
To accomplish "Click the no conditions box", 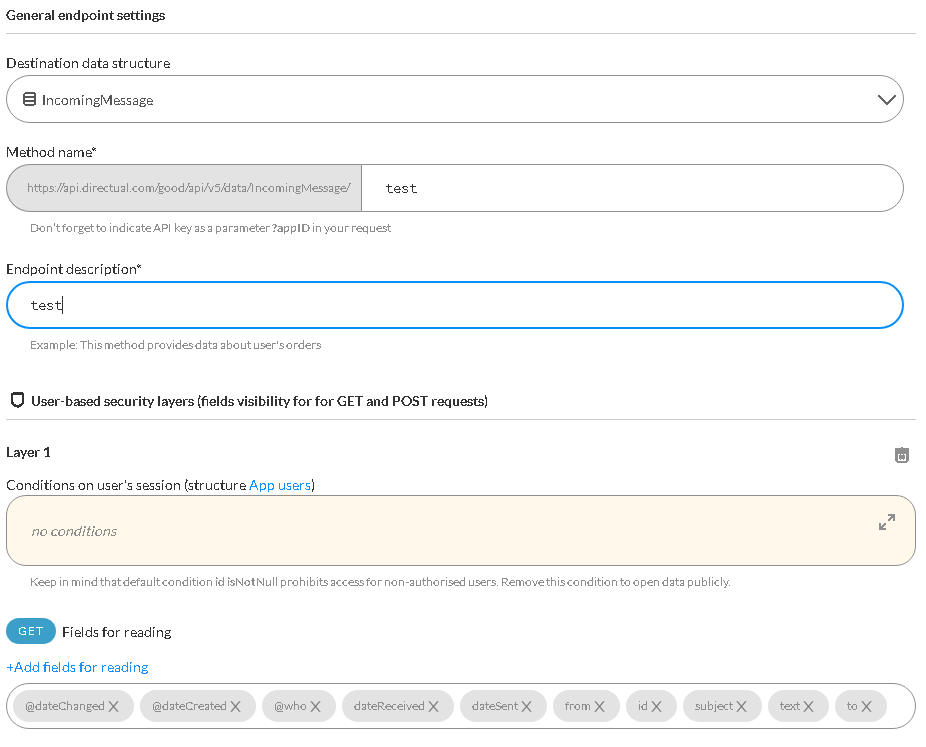I will 461,530.
